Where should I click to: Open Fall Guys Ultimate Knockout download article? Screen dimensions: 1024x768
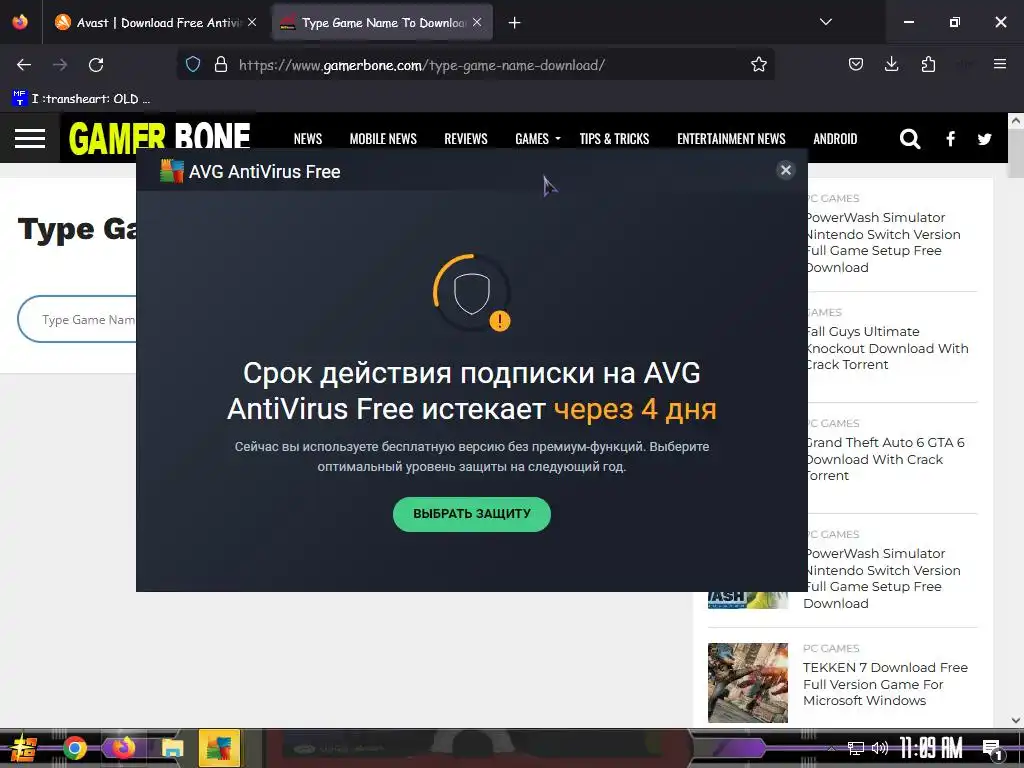point(887,348)
